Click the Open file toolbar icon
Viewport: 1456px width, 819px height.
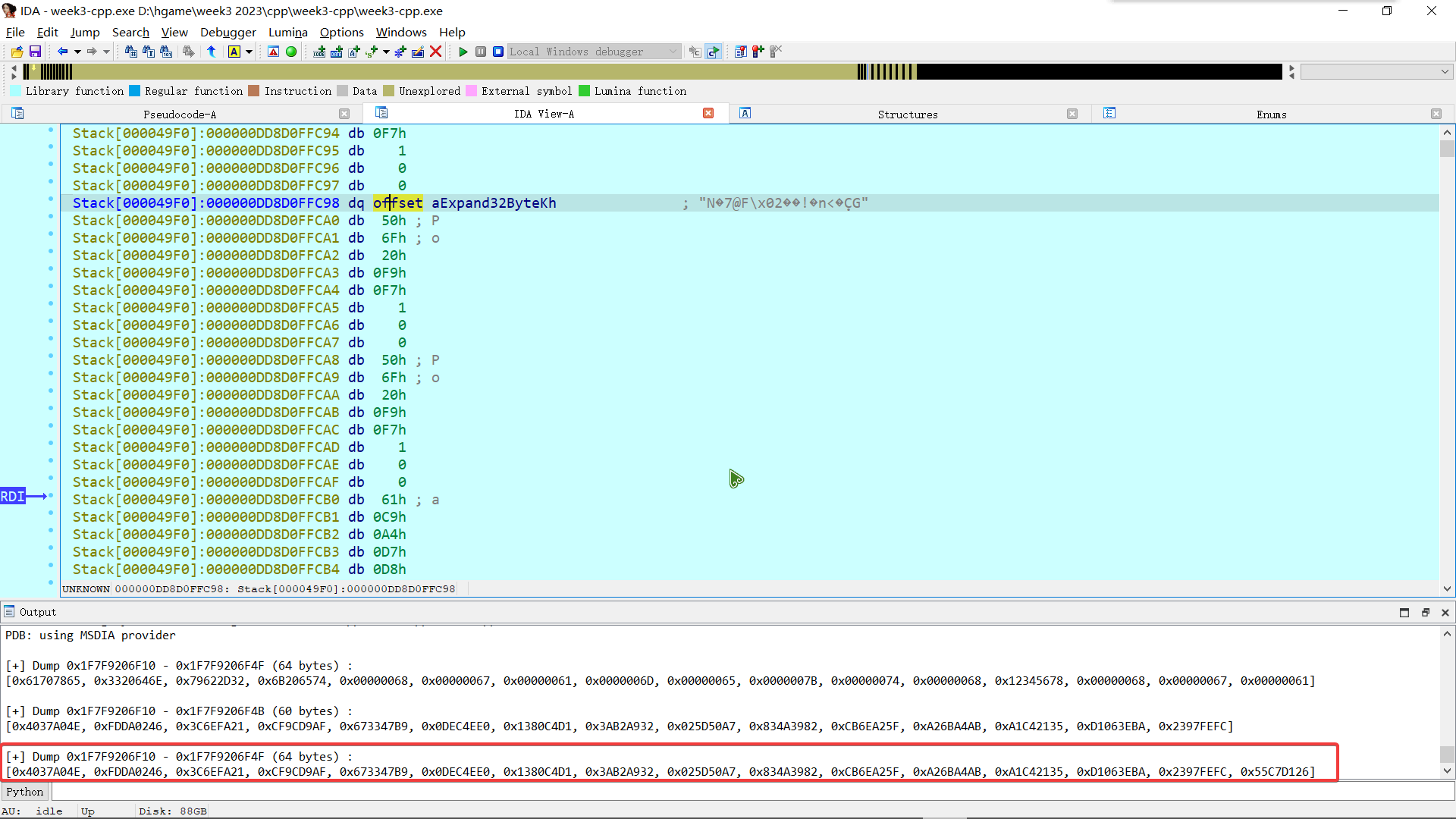(17, 52)
